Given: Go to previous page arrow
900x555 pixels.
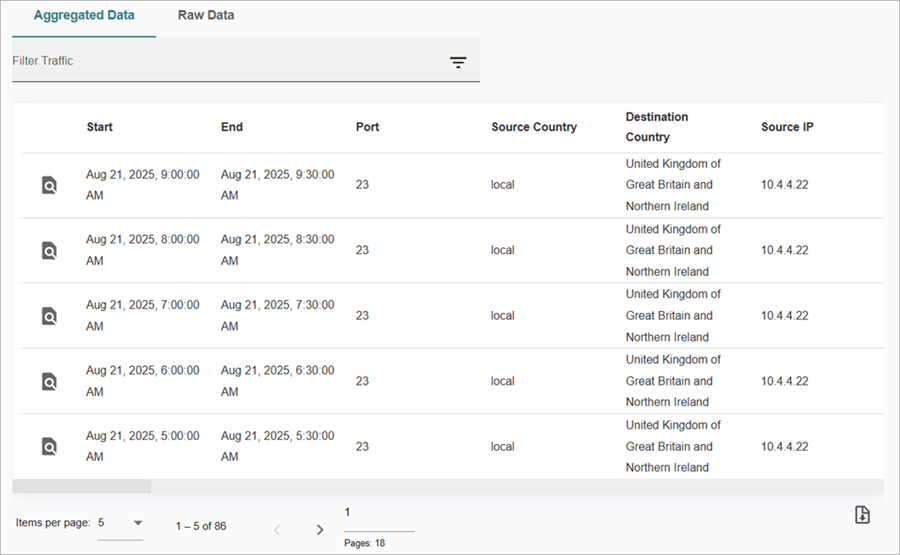Looking at the screenshot, I should (277, 530).
